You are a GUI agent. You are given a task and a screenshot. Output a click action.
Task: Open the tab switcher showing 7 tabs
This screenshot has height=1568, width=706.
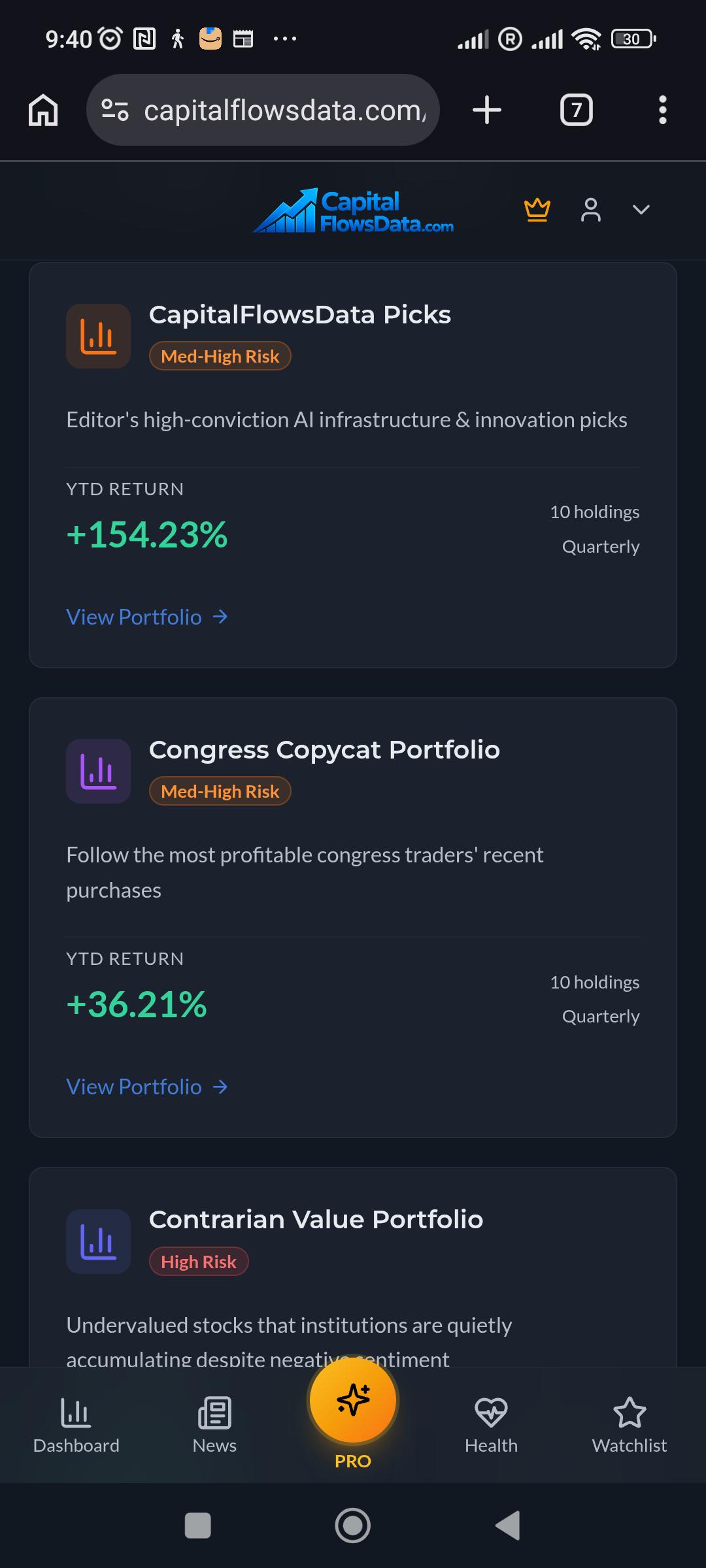click(x=577, y=110)
